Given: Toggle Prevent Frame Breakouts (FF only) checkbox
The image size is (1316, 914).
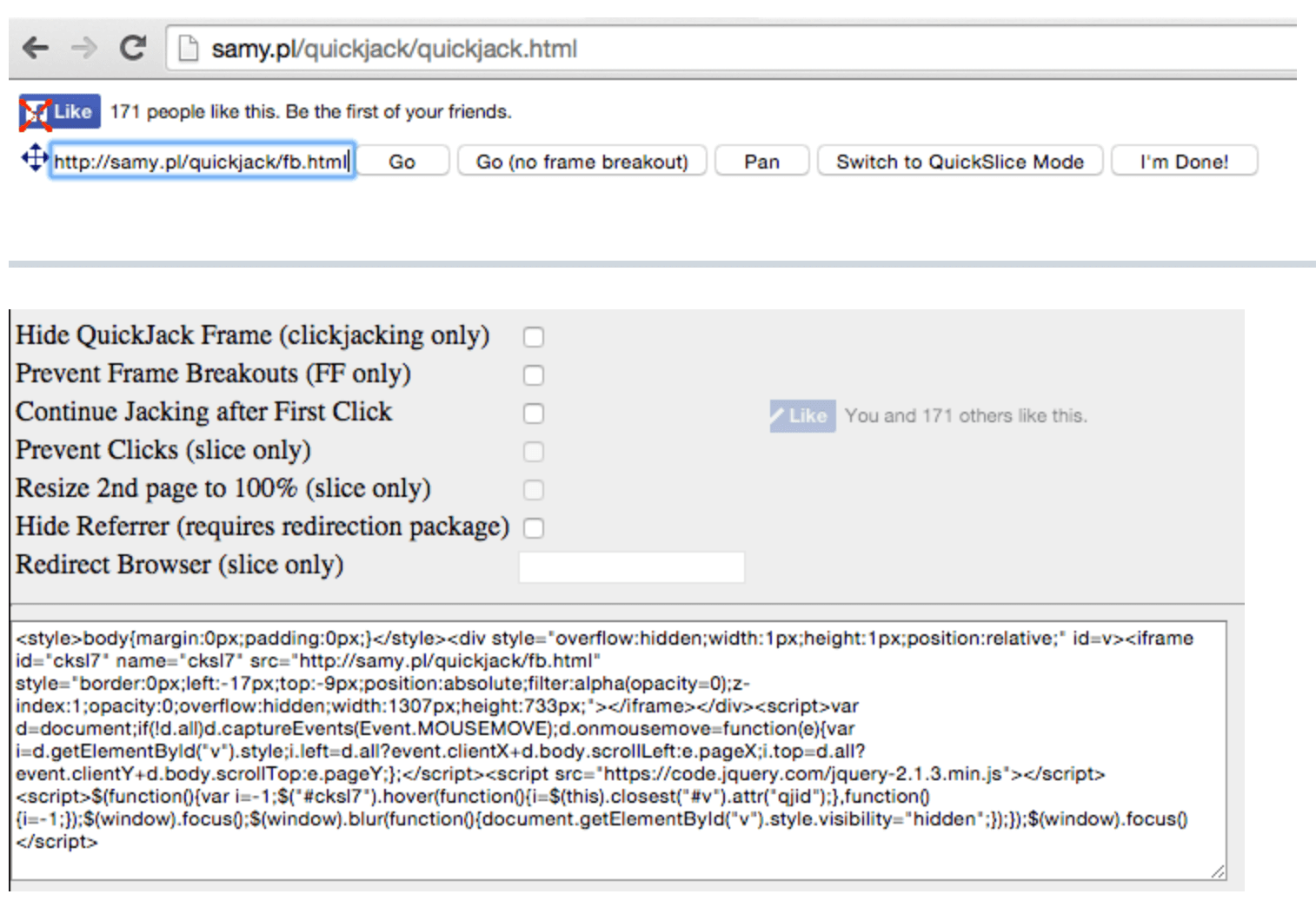Looking at the screenshot, I should (534, 375).
